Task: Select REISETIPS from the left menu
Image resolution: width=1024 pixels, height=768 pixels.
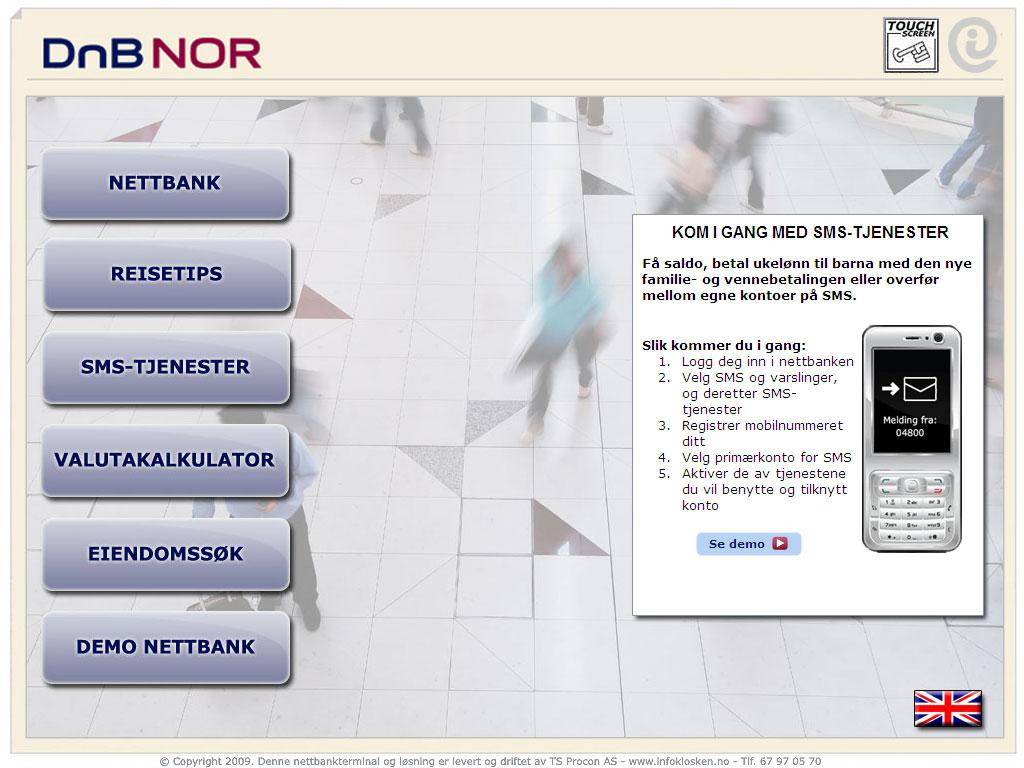Action: coord(166,274)
